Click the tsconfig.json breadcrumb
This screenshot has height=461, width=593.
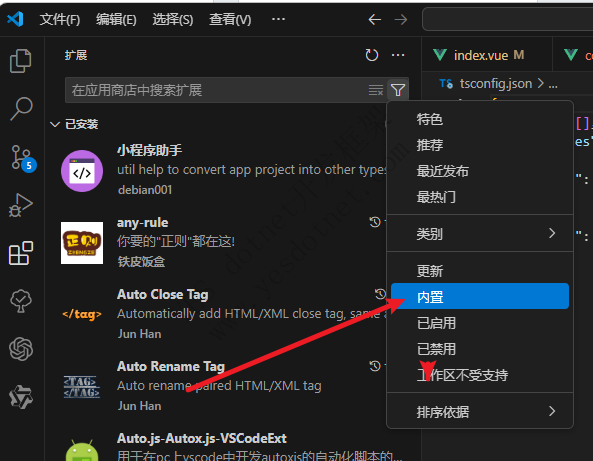tap(495, 84)
